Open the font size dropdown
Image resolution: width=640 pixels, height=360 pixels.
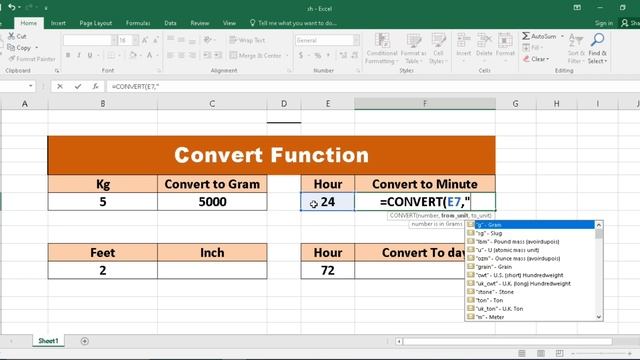(x=135, y=40)
